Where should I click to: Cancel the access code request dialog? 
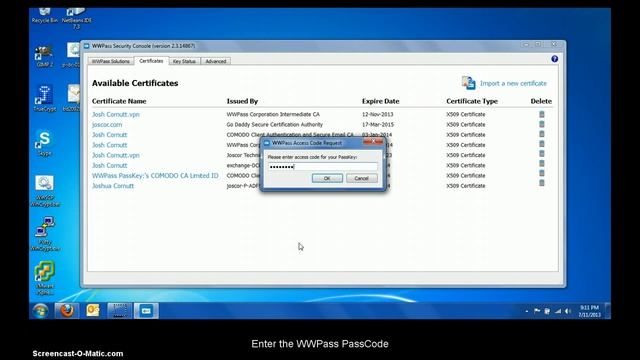click(x=361, y=178)
